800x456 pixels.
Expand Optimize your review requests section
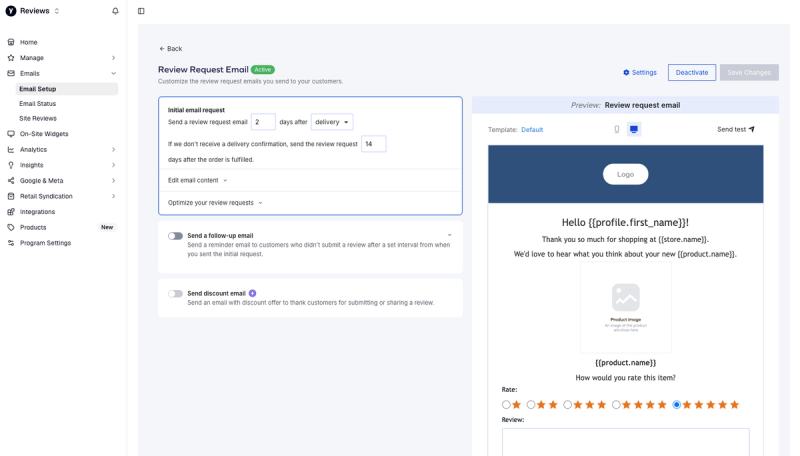click(x=215, y=202)
